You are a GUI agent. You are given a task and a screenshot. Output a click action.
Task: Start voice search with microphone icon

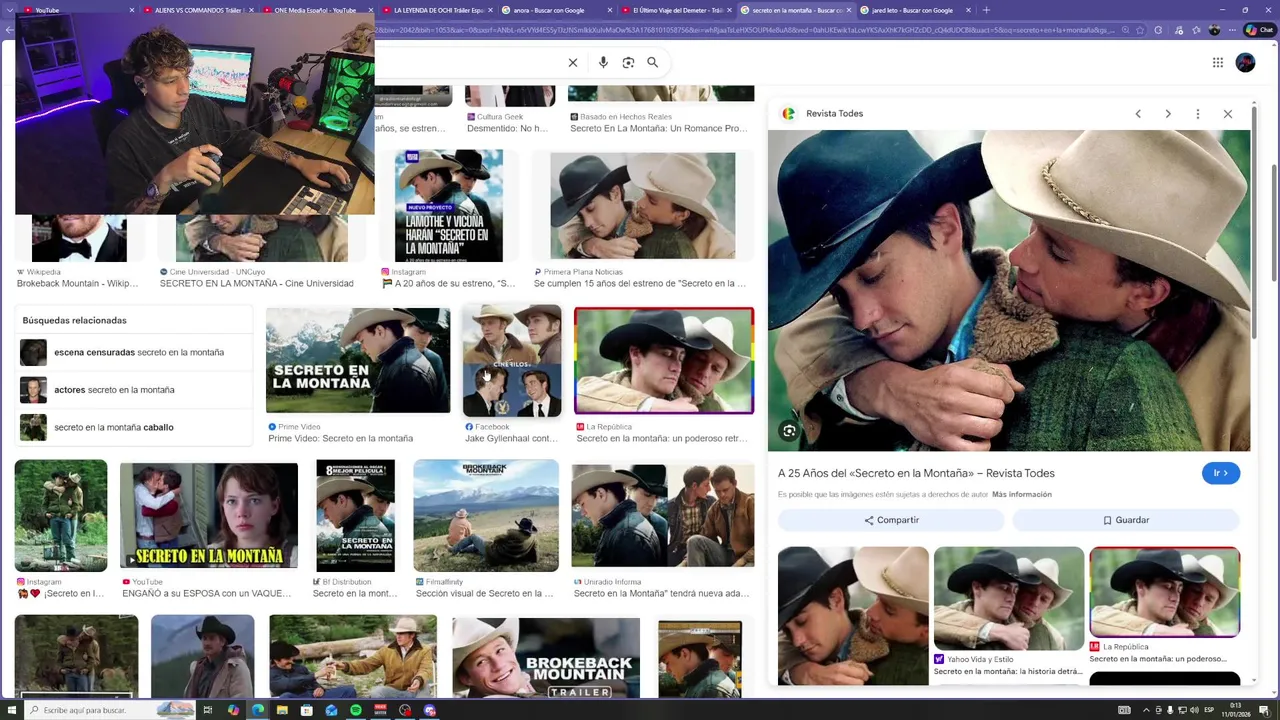click(x=603, y=62)
